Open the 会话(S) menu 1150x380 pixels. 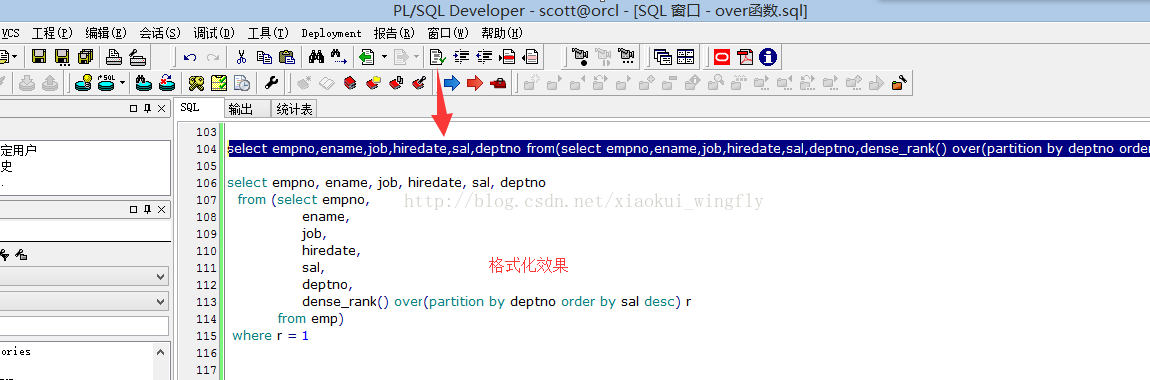tap(160, 33)
